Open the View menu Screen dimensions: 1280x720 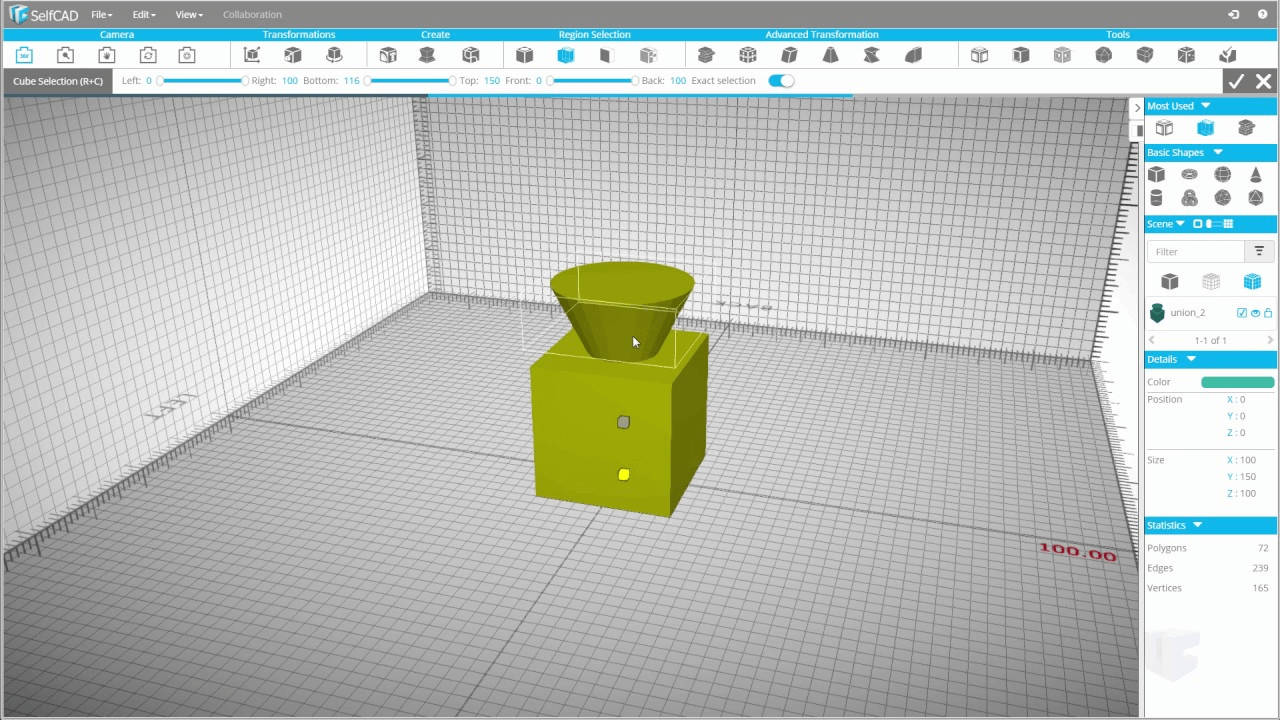click(x=188, y=14)
